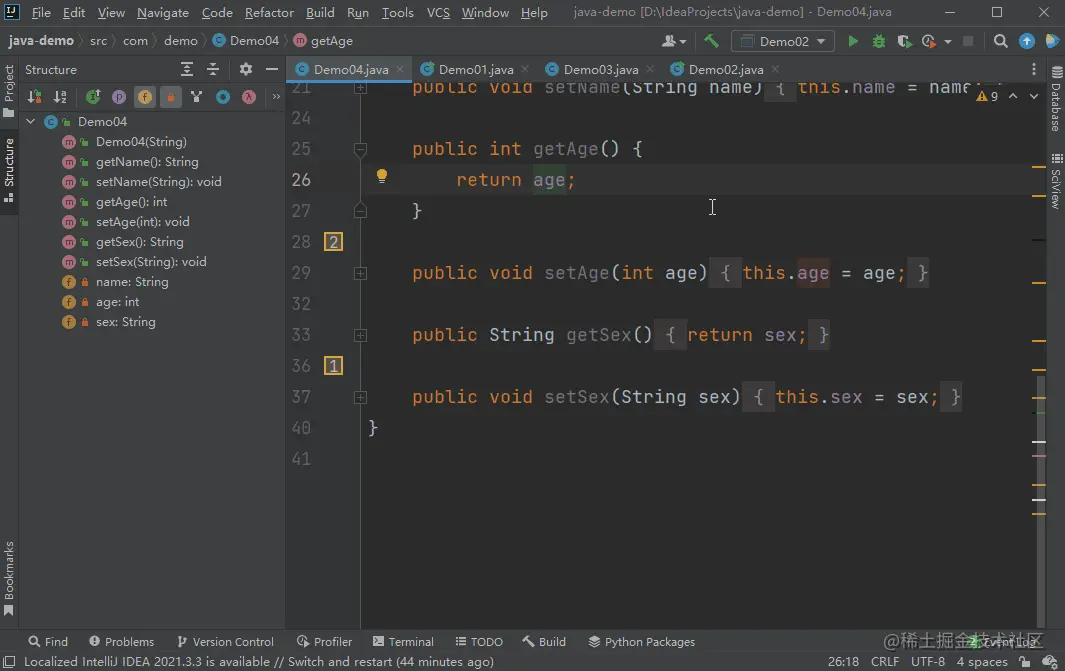This screenshot has height=671, width=1065.
Task: Show more Structure toolbar actions
Action: (x=276, y=97)
